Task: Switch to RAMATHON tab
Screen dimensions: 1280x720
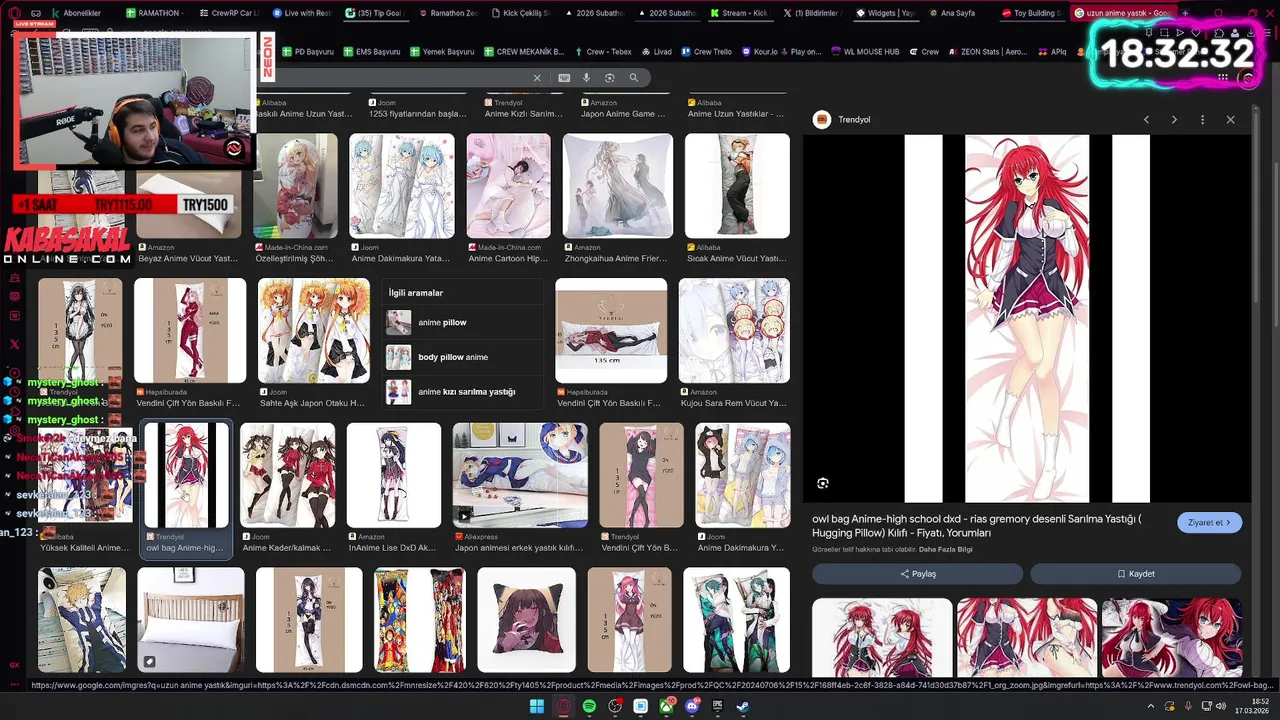Action: pos(155,13)
